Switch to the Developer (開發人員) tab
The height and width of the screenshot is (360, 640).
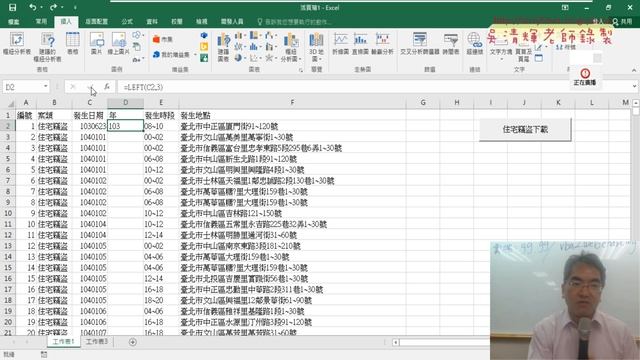pos(232,21)
